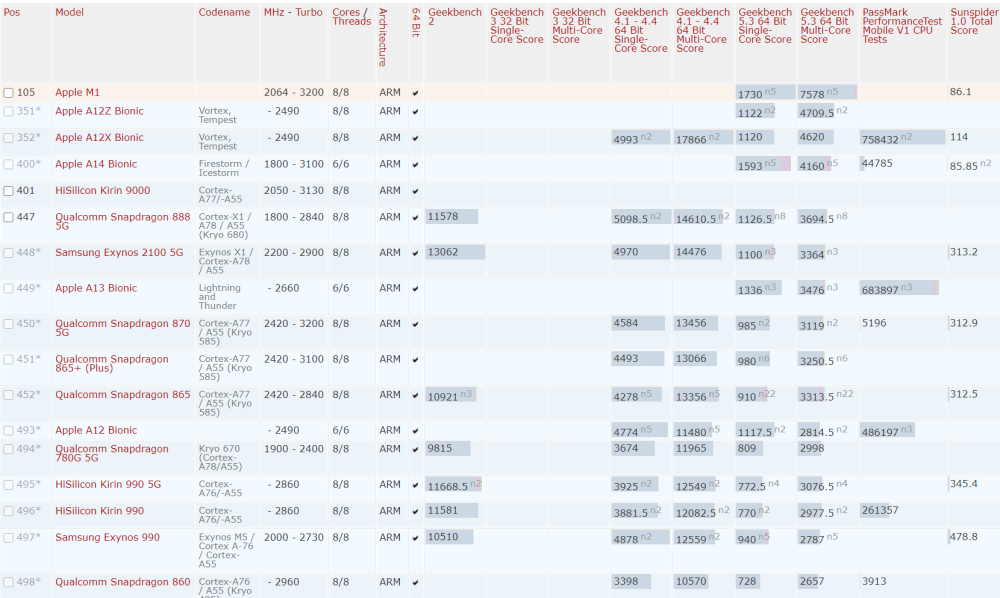
Task: Sort by Sunspider 1.0 Total Score header
Action: [x=974, y=21]
